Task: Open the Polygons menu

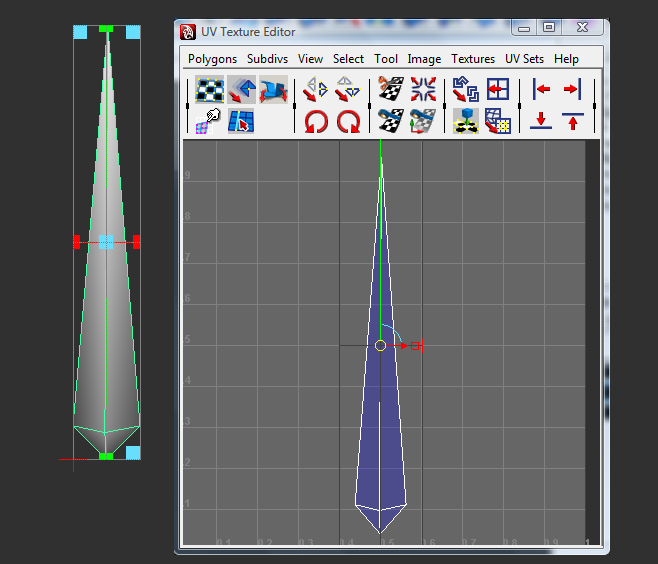Action: pyautogui.click(x=212, y=59)
